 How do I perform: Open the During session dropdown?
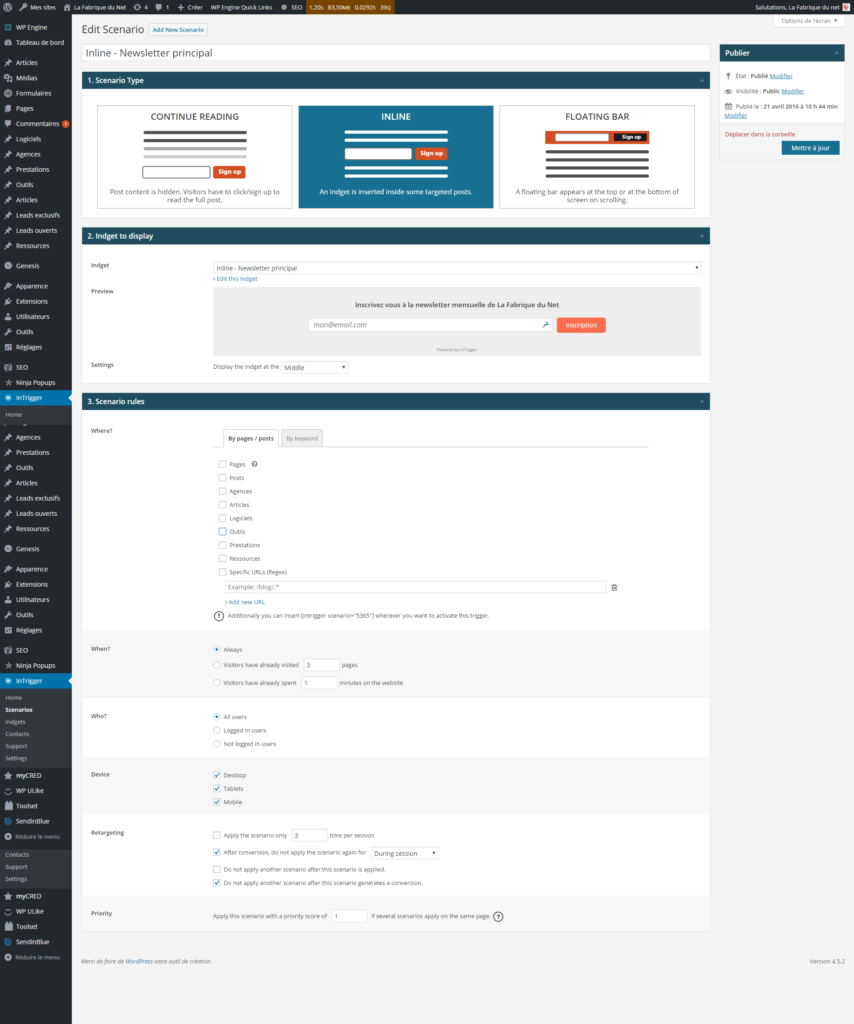point(404,853)
